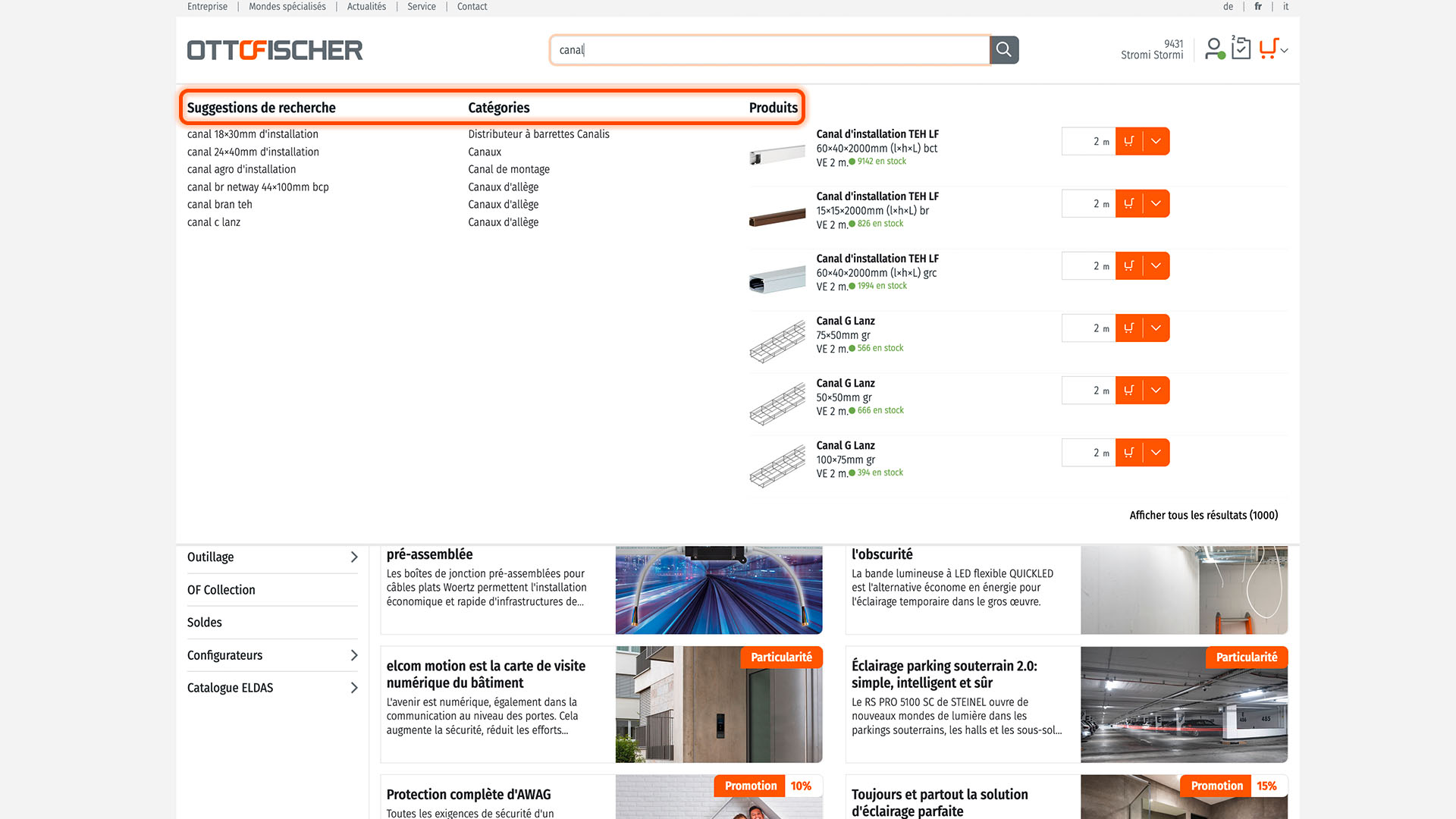Add Canal TEH LF 60×40 bct to cart

tap(1129, 141)
